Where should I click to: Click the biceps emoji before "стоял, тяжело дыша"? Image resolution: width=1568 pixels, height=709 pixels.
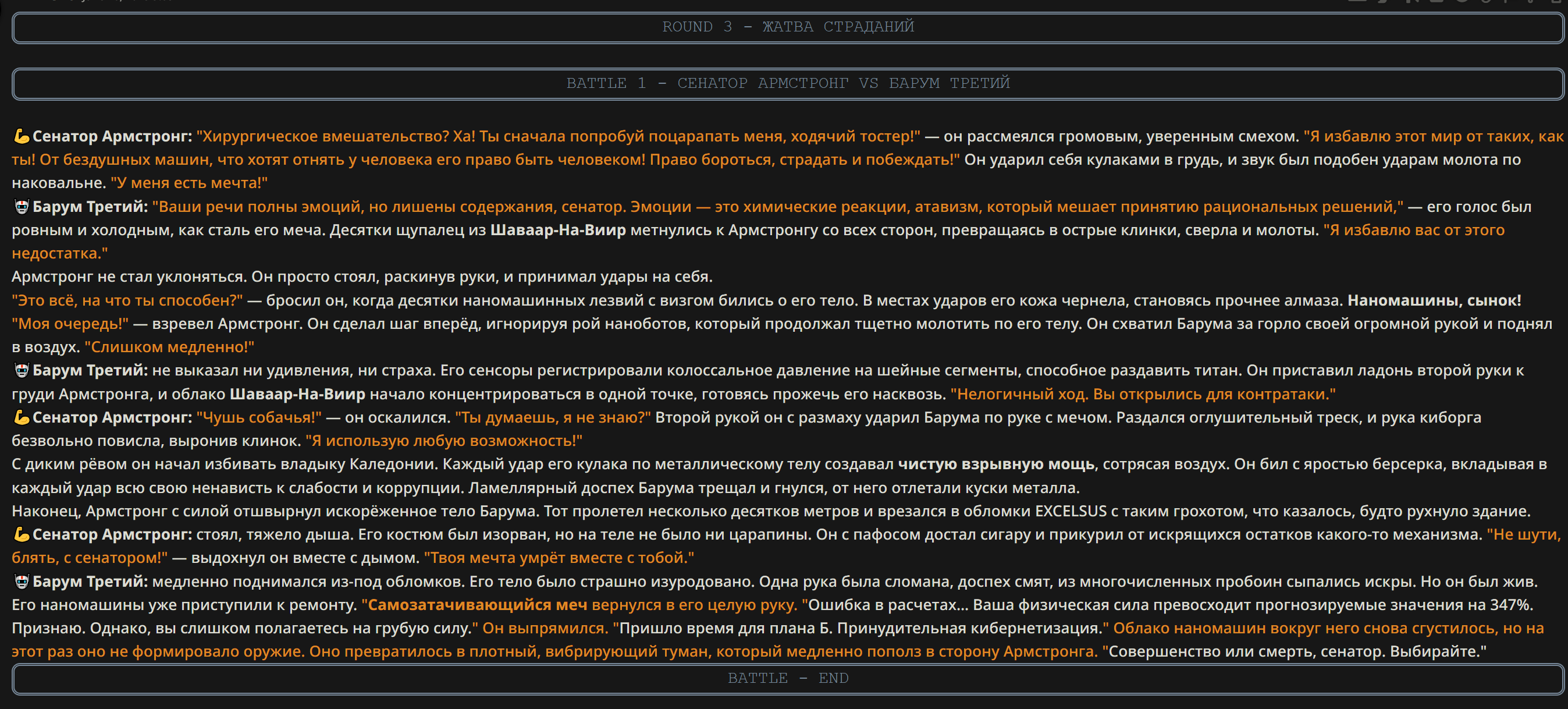click(x=22, y=535)
